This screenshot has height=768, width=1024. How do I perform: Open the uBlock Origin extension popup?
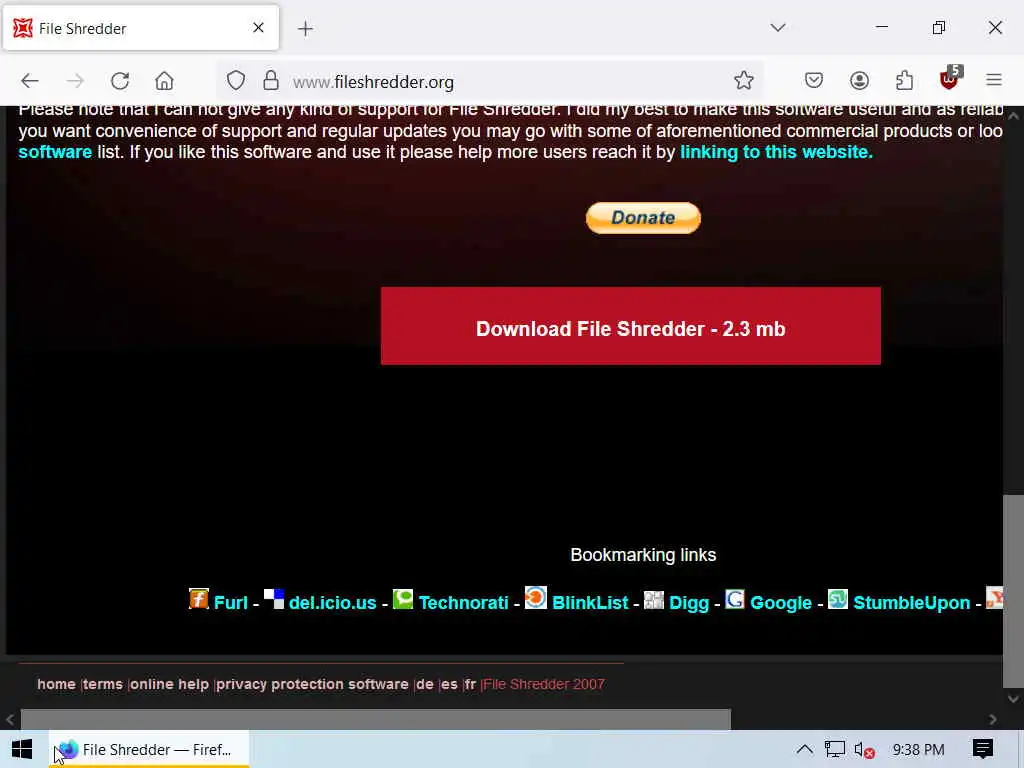click(x=950, y=80)
